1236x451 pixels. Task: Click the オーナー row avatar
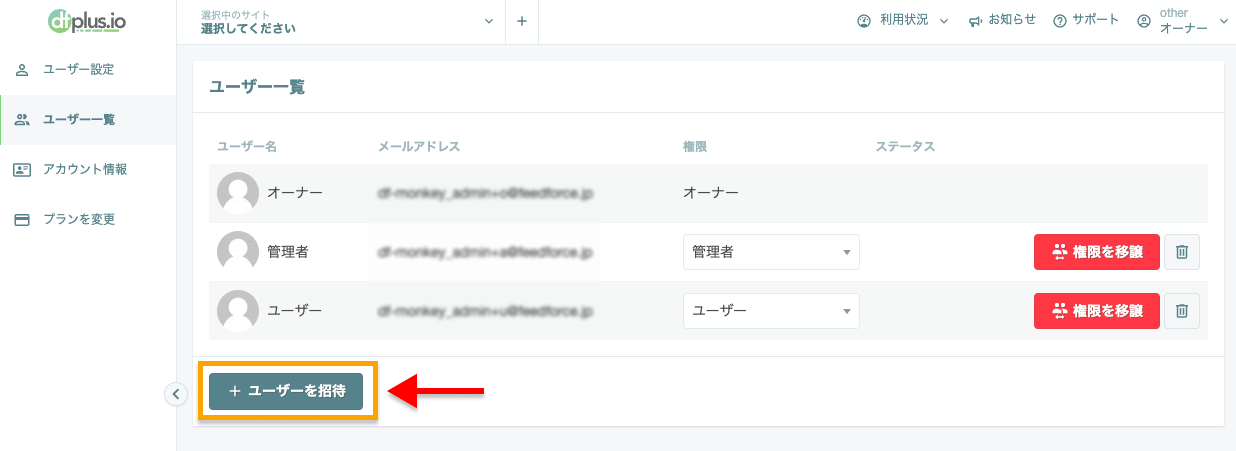238,193
